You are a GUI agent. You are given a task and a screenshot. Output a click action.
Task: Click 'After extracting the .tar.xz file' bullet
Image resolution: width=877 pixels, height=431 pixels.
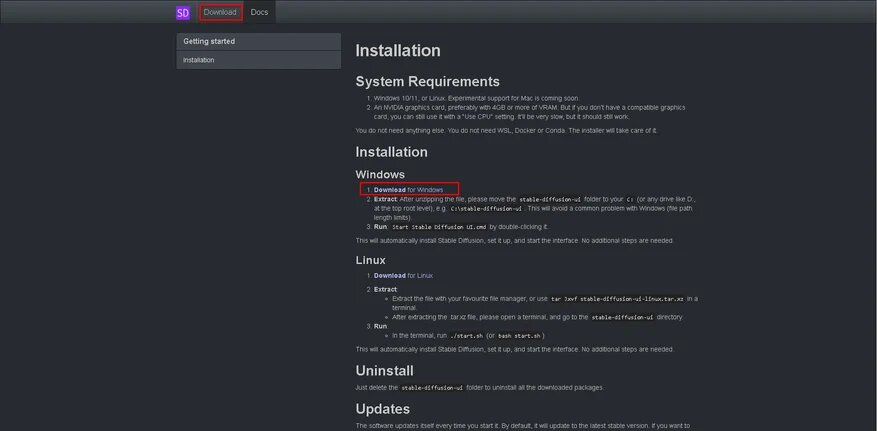tap(537, 318)
